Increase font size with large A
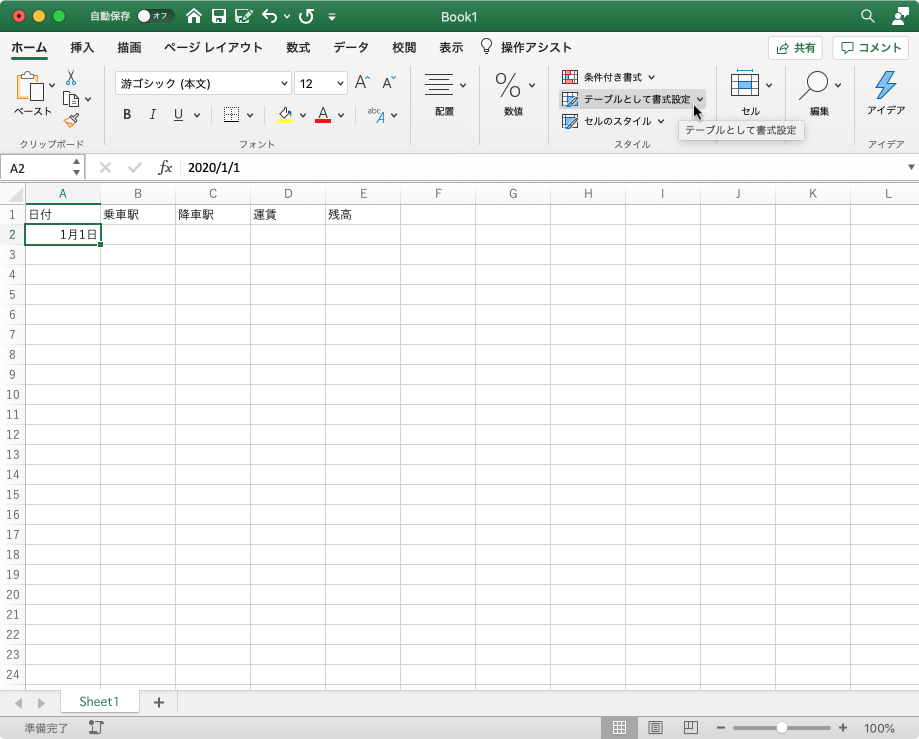This screenshot has width=919, height=739. click(362, 83)
